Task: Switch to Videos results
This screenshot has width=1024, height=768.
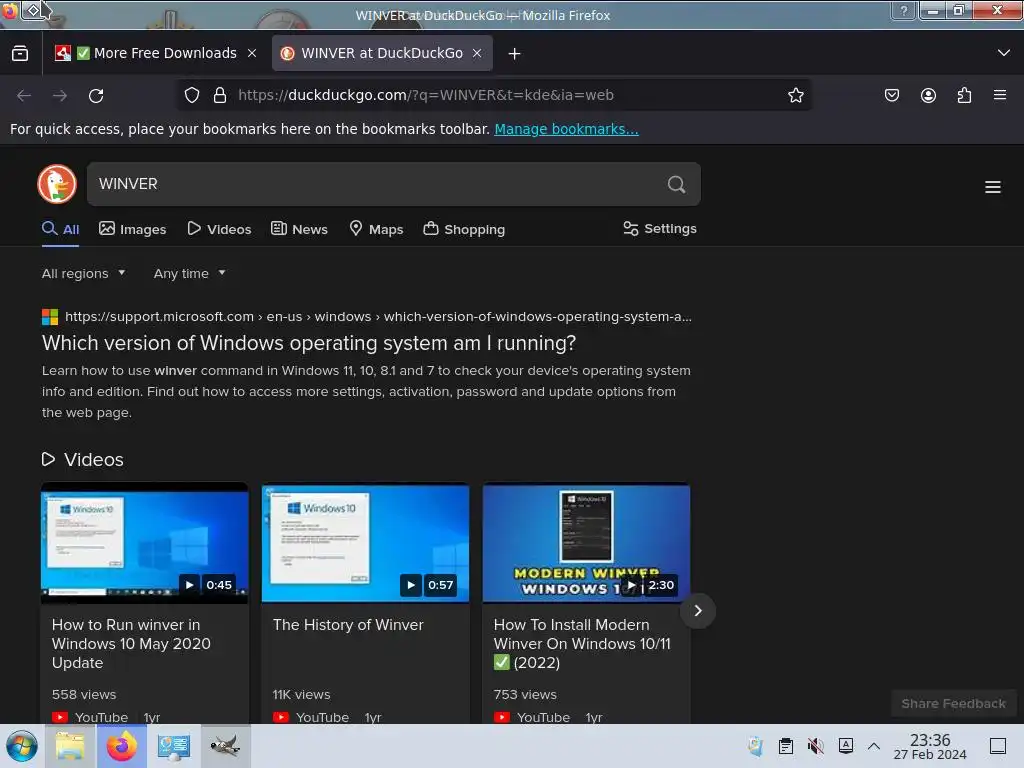Action: [219, 229]
